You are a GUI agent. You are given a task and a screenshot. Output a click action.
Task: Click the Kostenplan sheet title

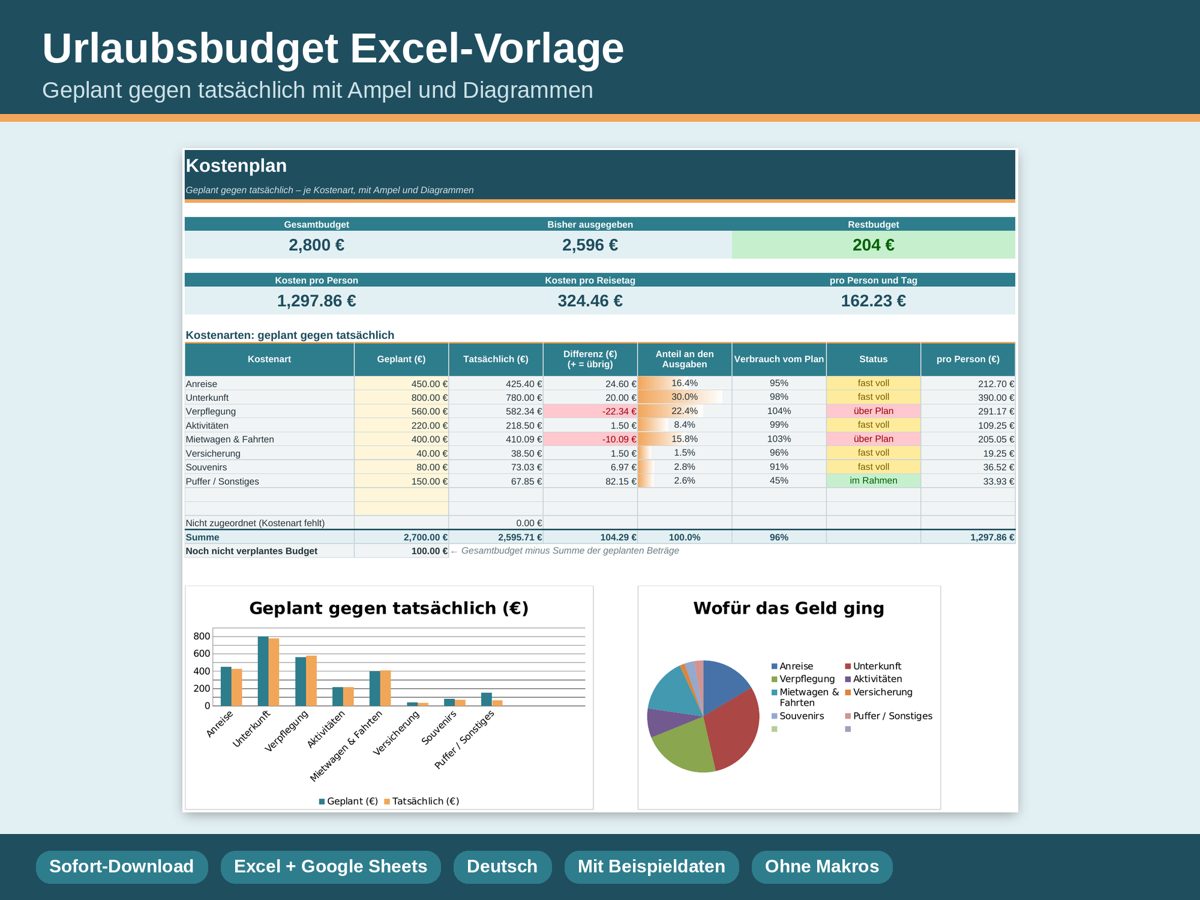[237, 166]
